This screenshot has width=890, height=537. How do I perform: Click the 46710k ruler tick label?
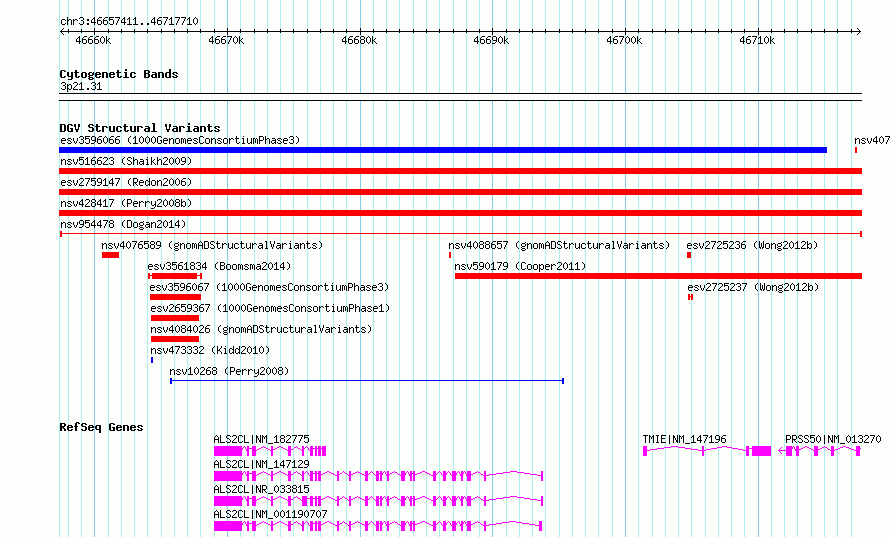757,40
